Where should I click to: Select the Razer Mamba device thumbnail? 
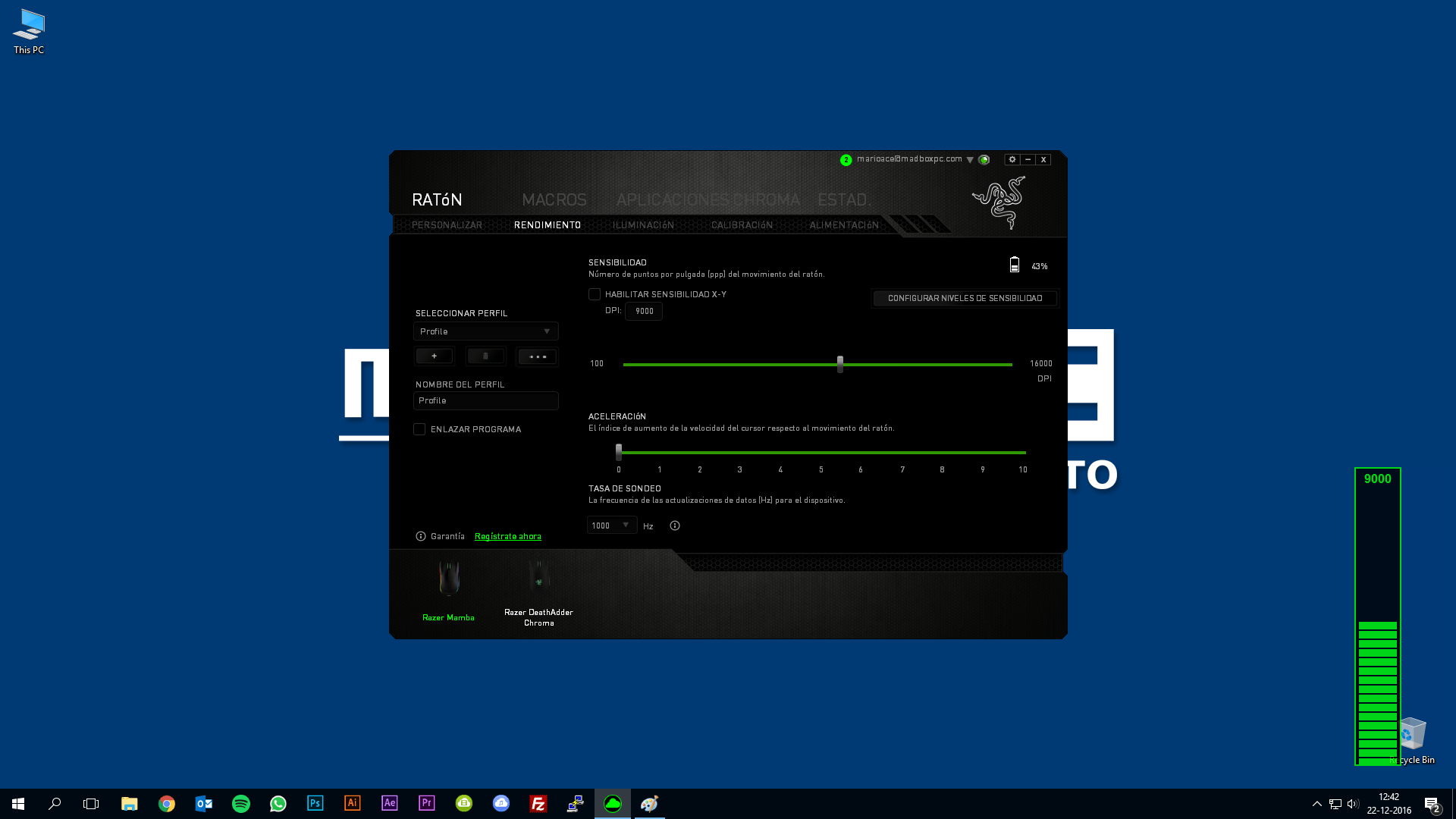pyautogui.click(x=448, y=578)
